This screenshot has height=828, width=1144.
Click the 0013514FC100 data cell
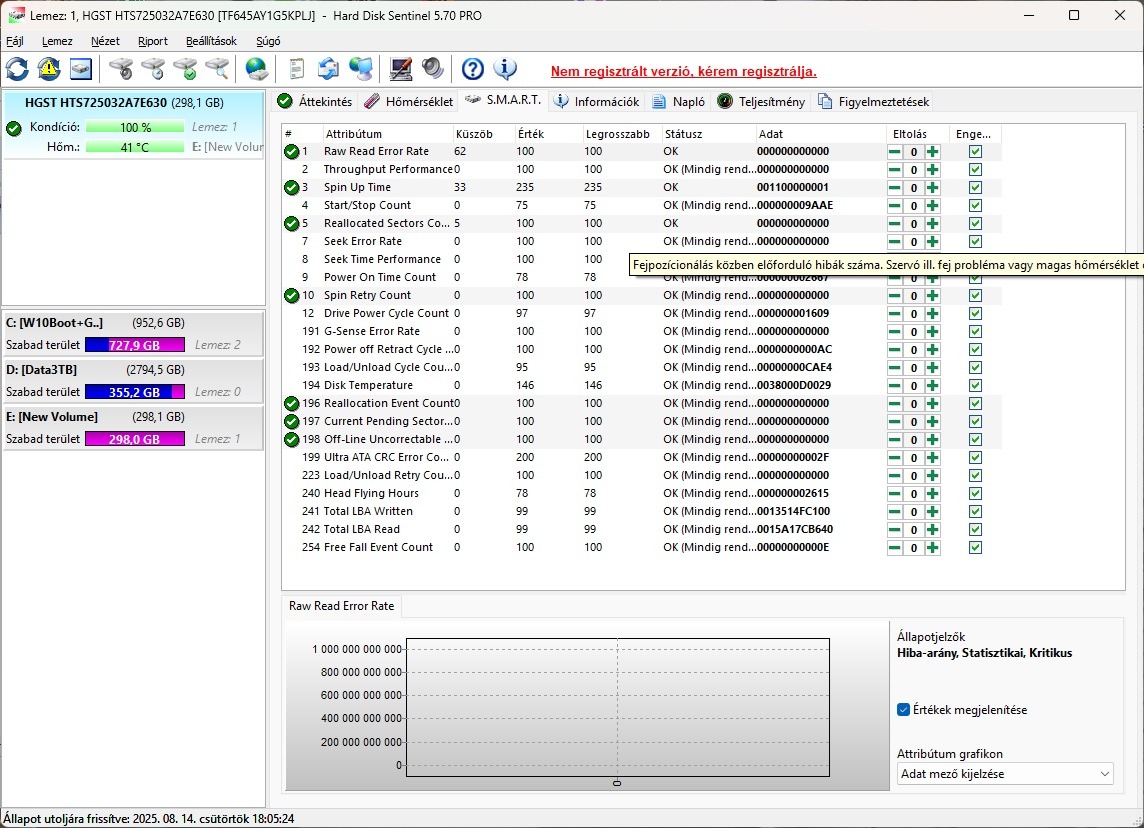coord(793,511)
